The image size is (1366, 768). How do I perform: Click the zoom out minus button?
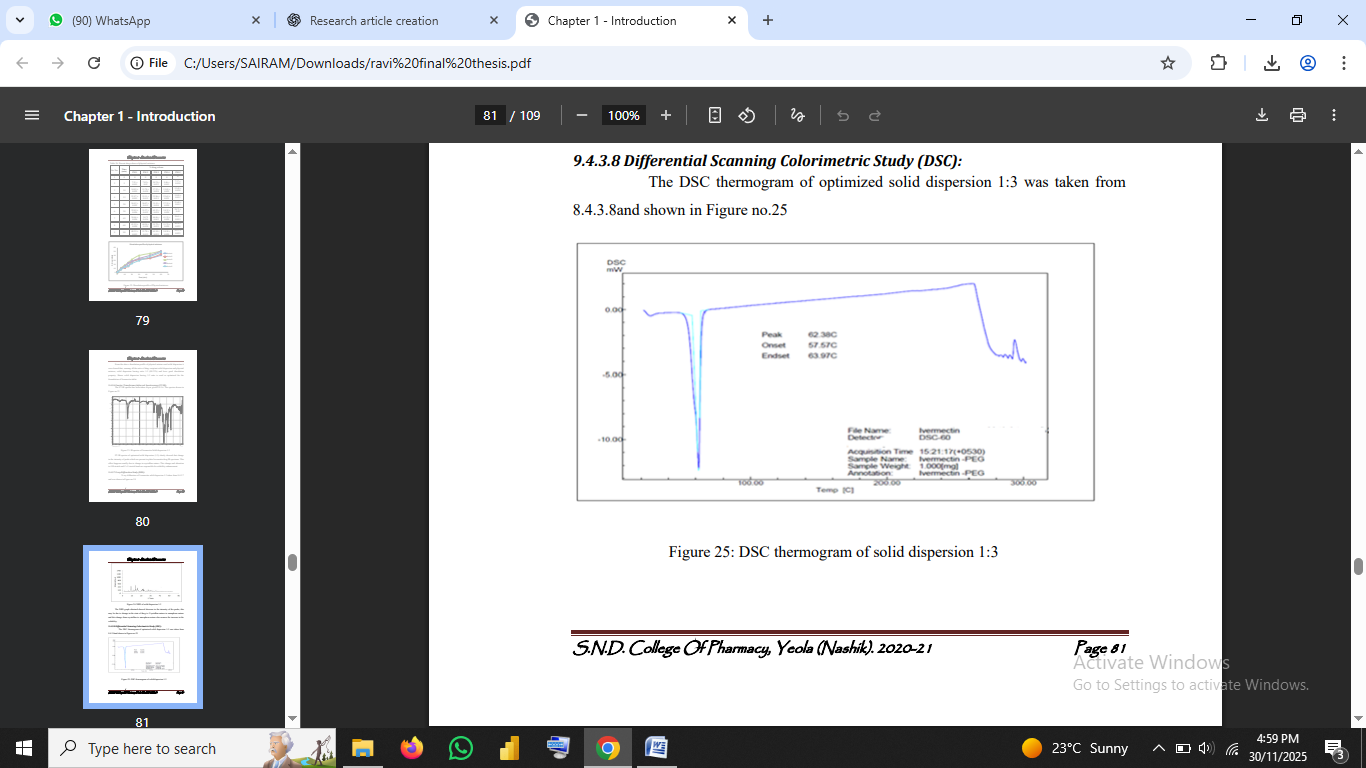click(582, 116)
